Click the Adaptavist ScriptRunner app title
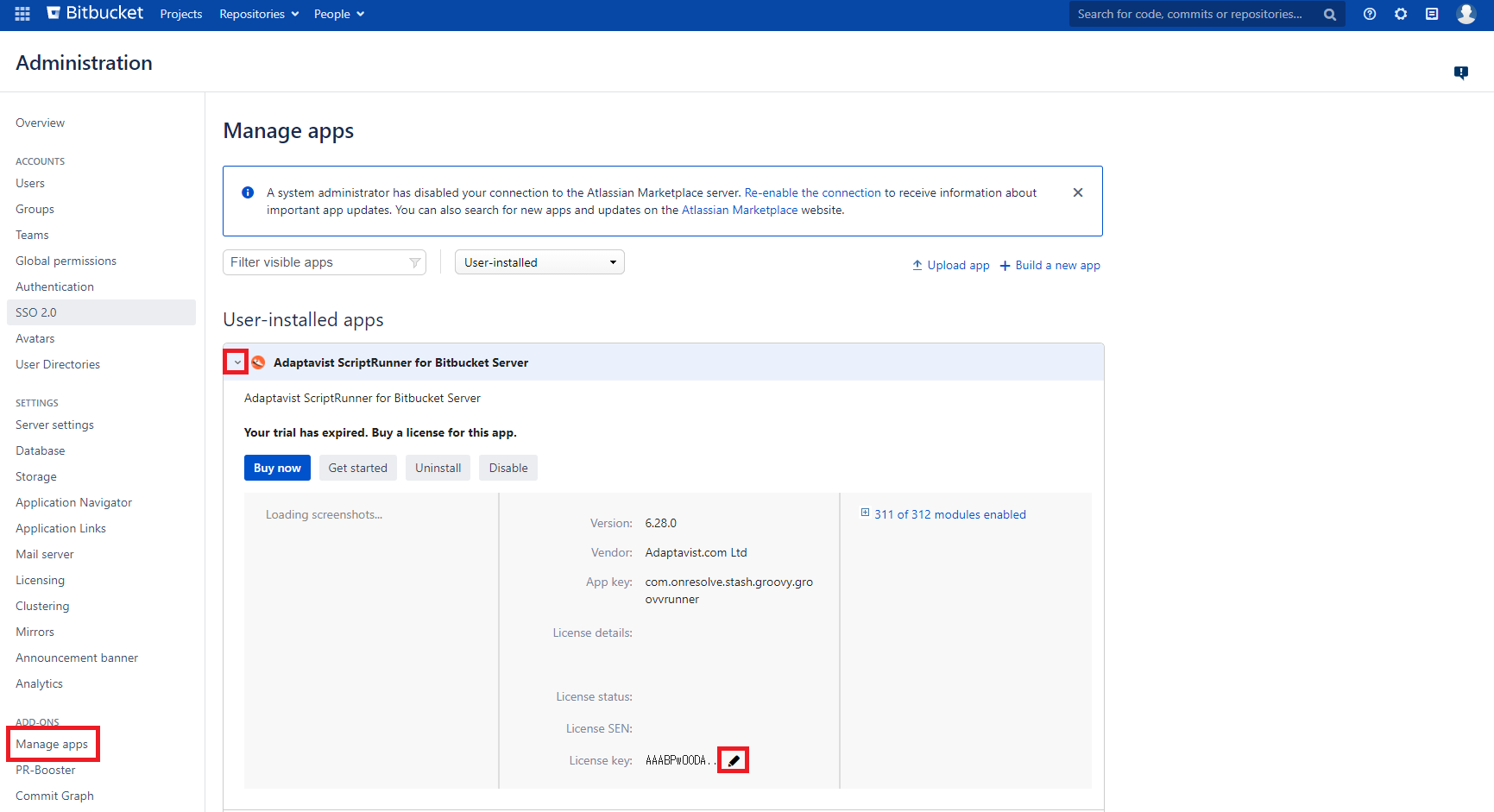This screenshot has width=1494, height=812. pos(400,362)
